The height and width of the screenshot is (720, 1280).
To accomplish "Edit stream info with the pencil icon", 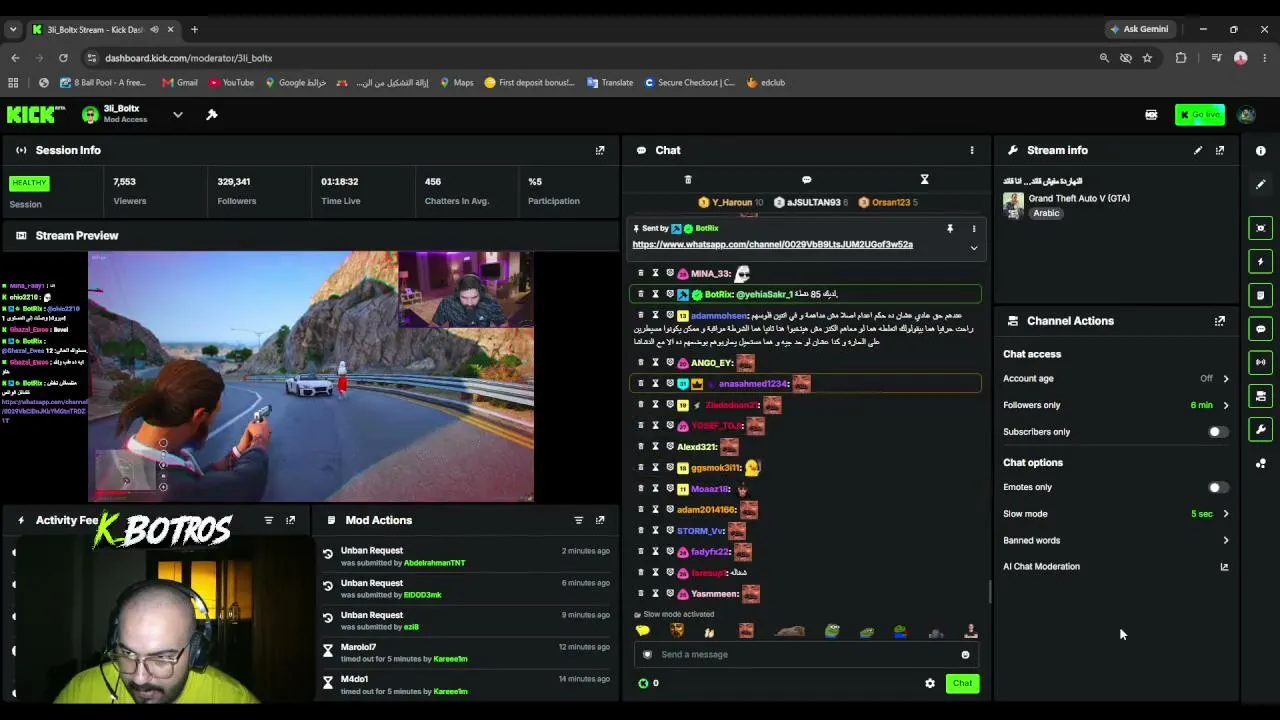I will click(x=1198, y=150).
